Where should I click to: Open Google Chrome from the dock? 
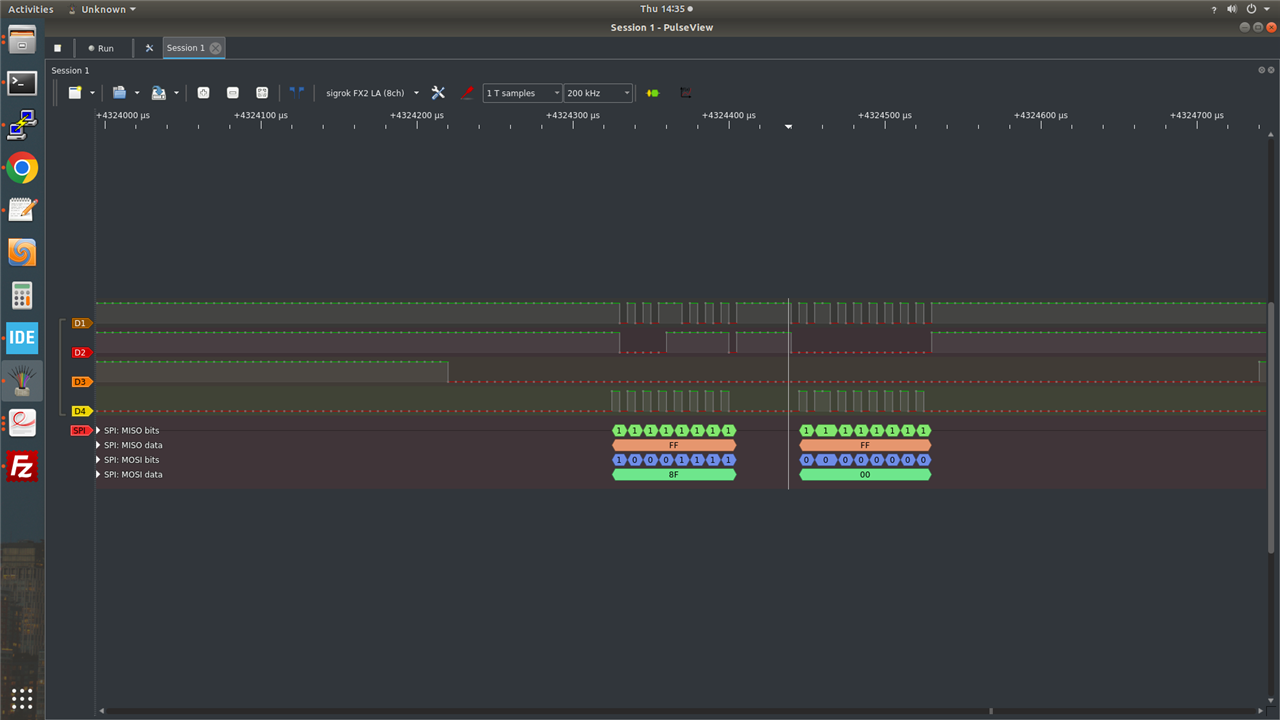(22, 168)
